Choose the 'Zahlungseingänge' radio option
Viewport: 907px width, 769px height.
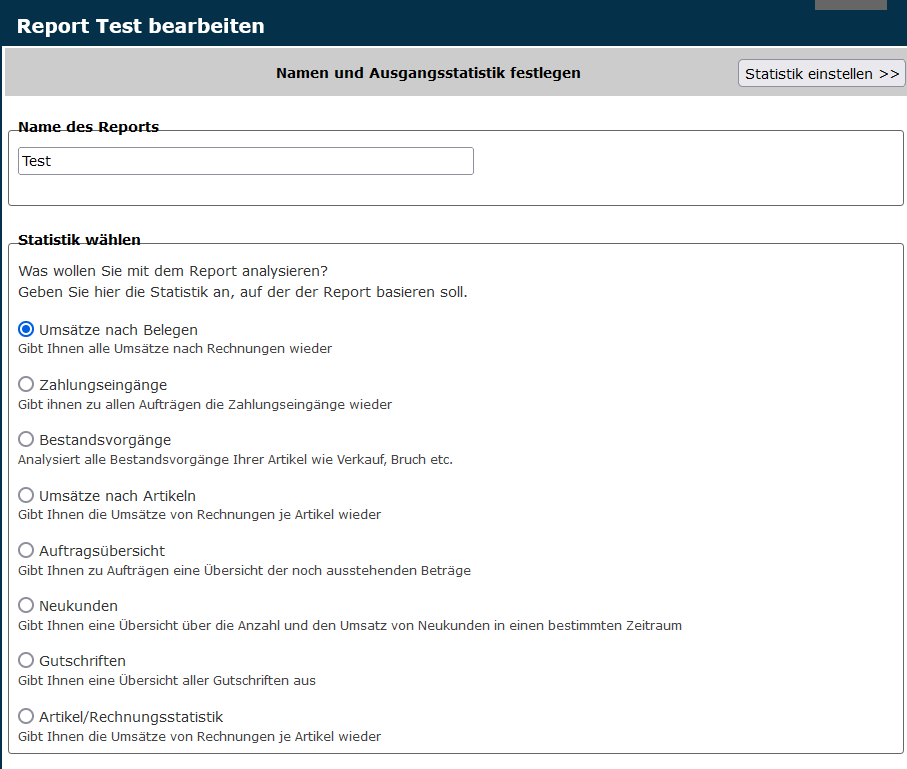tap(26, 384)
